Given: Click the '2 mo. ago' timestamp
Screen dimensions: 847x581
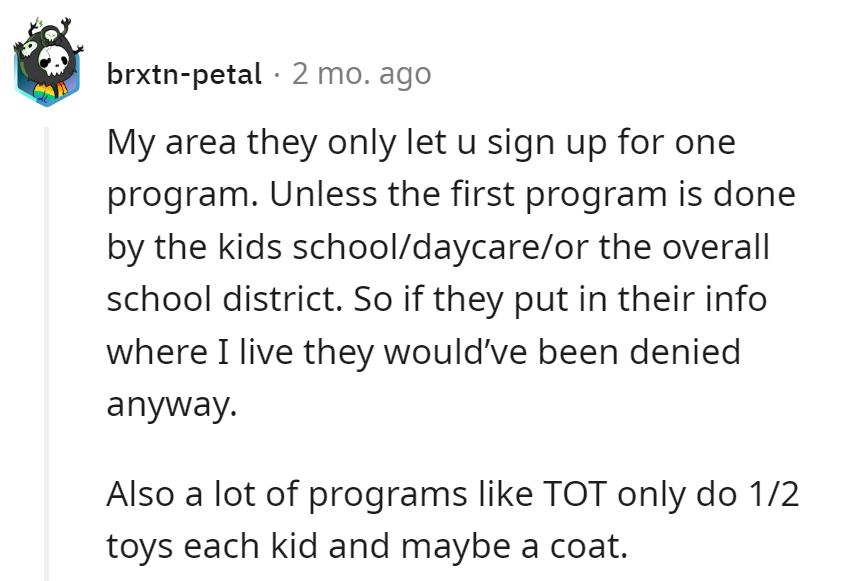Looking at the screenshot, I should tap(360, 73).
